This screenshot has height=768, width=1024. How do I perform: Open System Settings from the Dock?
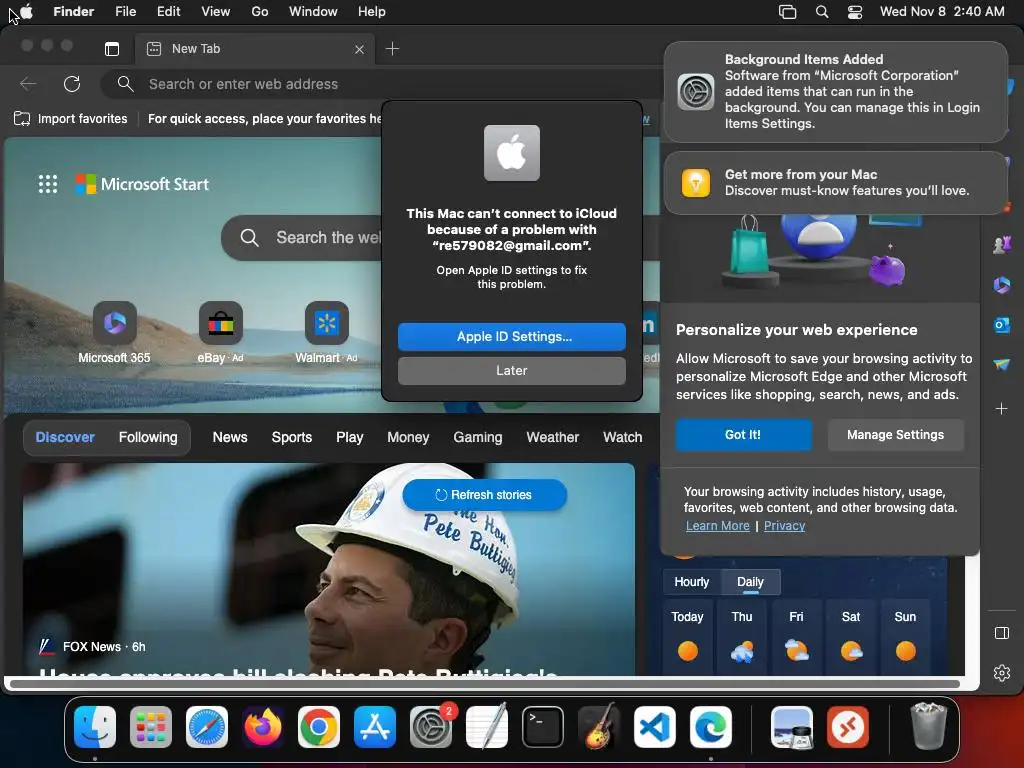pyautogui.click(x=431, y=727)
